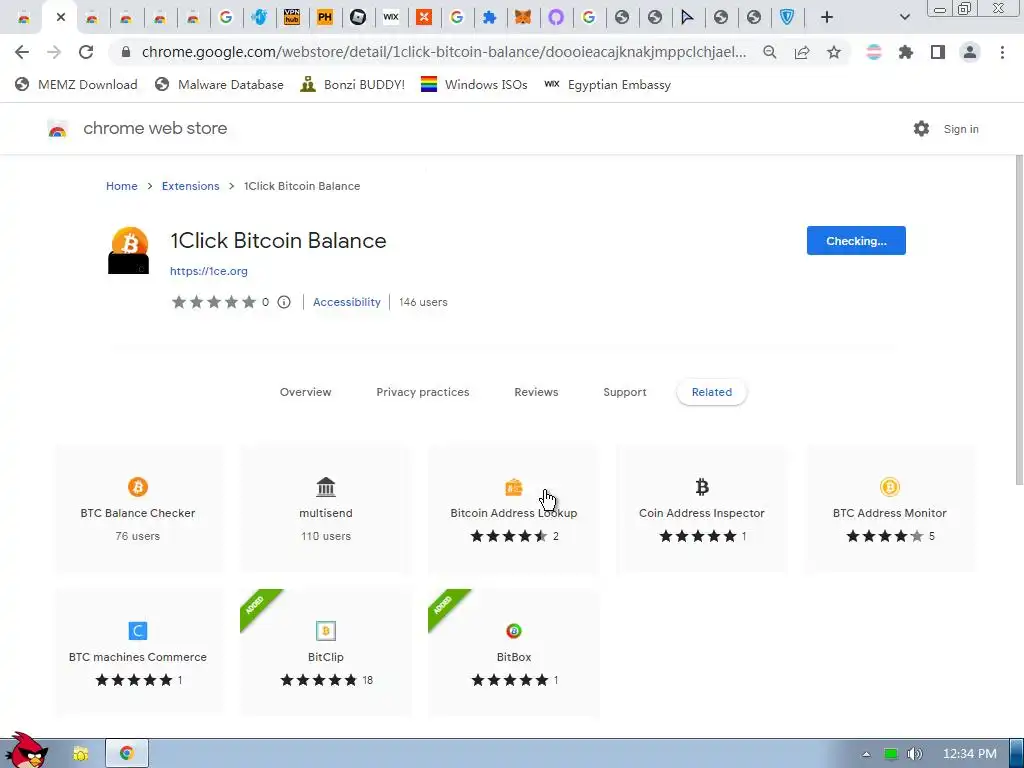Screen dimensions: 1024x768
Task: Open the Coin Address Inspector card
Action: (702, 509)
